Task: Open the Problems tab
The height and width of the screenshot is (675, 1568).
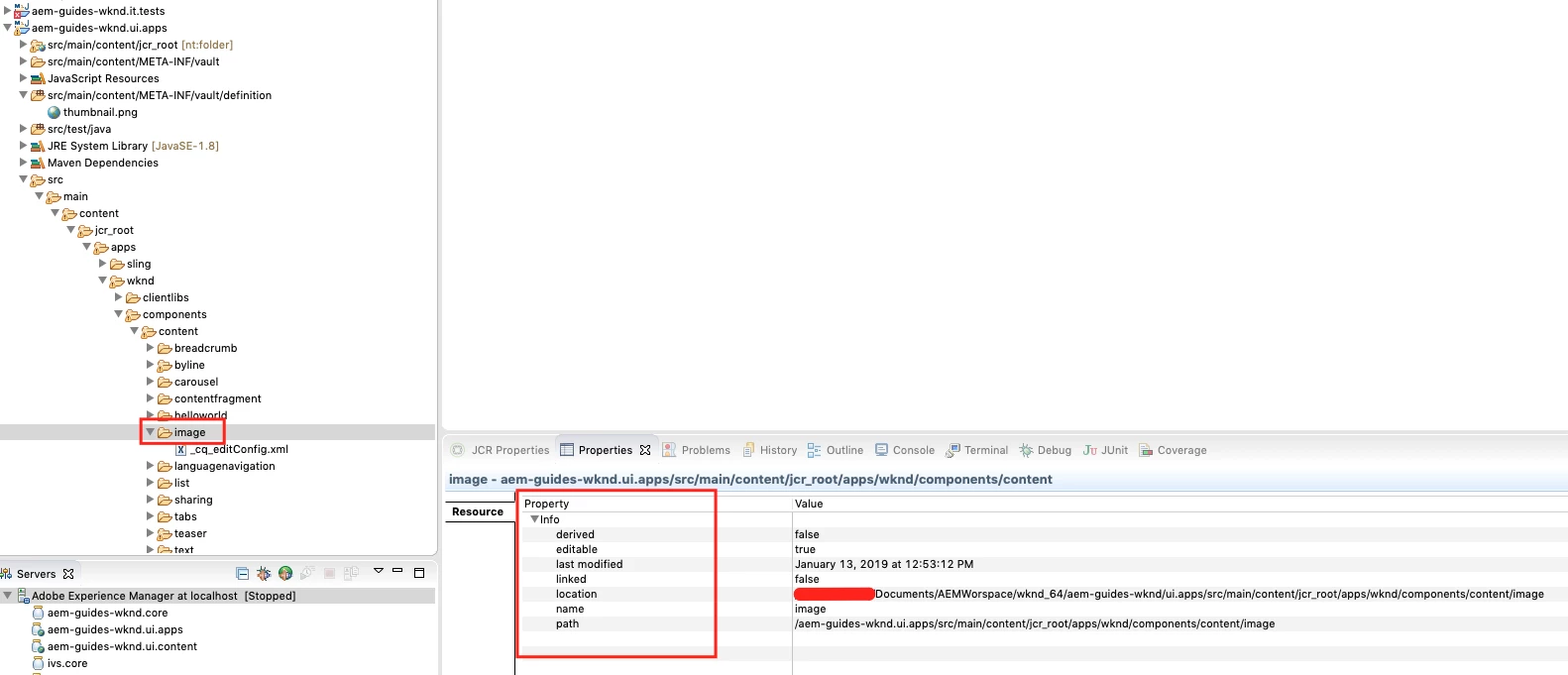Action: pyautogui.click(x=696, y=450)
